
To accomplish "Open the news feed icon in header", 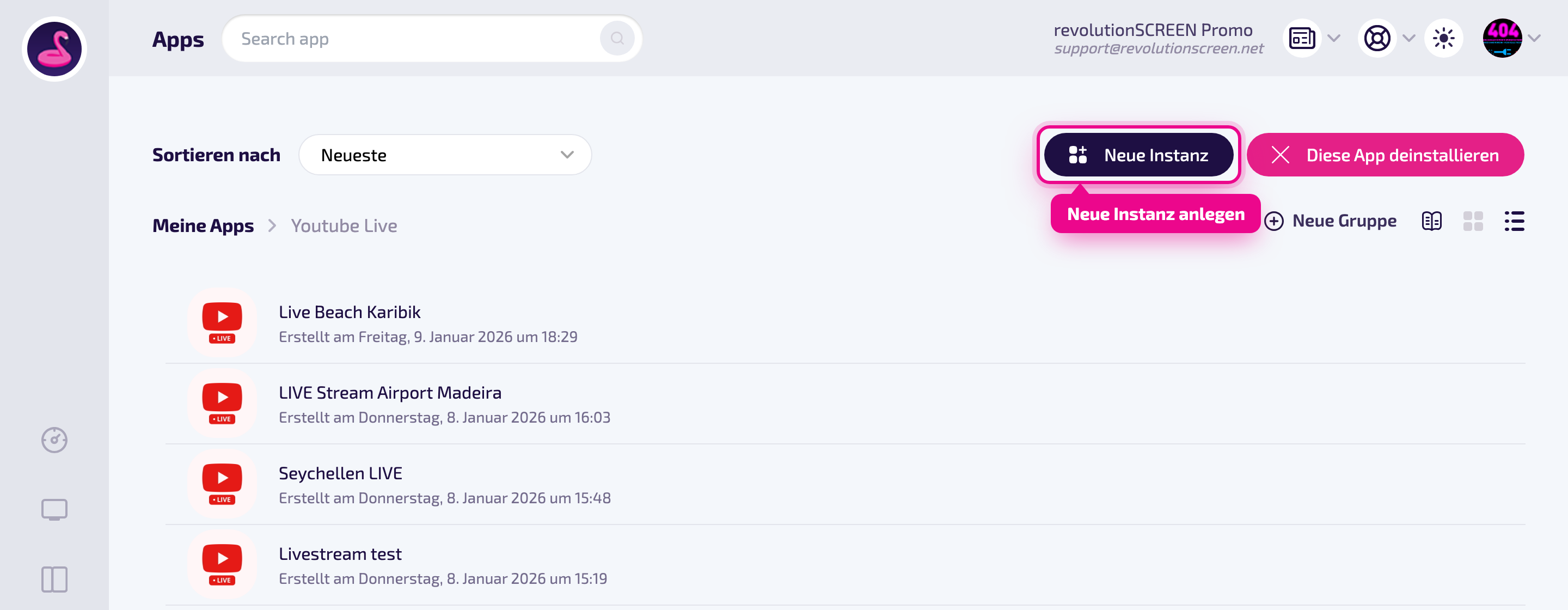I will [1302, 38].
